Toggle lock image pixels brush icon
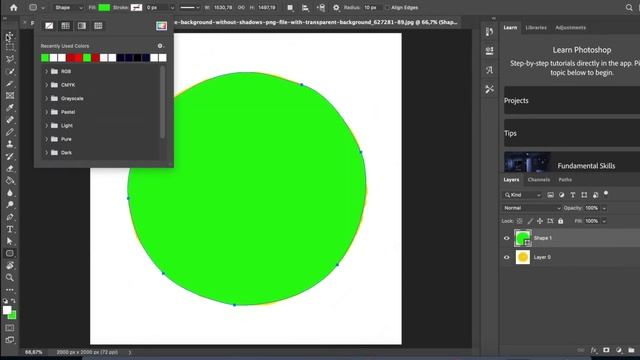The width and height of the screenshot is (640, 360). (530, 221)
